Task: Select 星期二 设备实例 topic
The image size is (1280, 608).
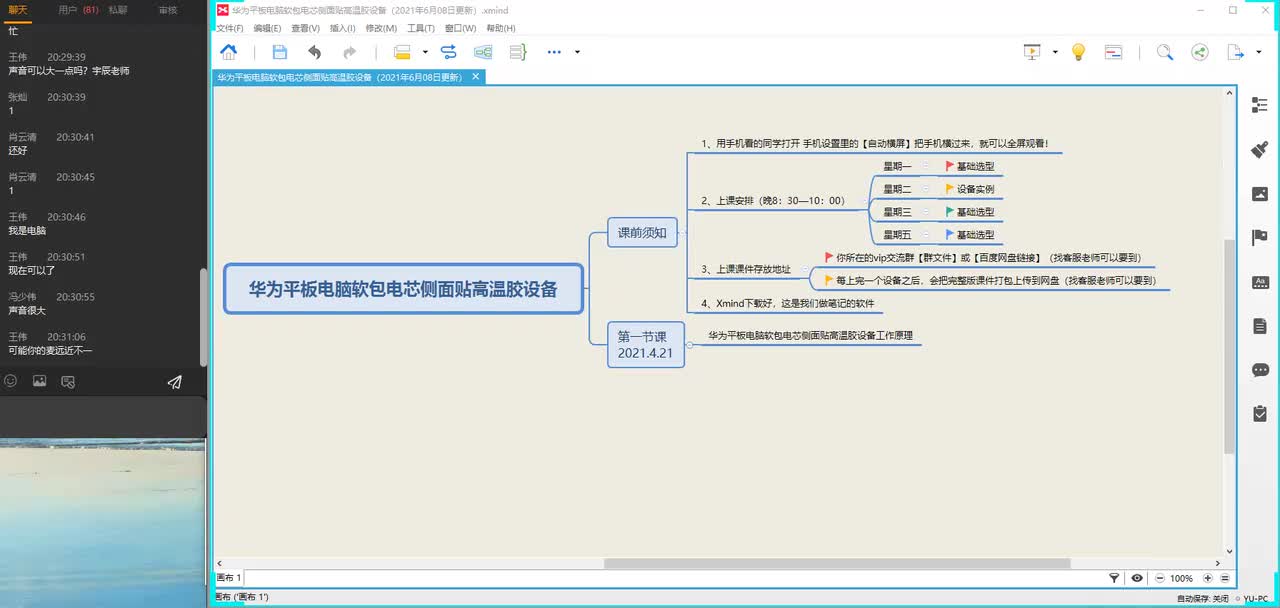Action: (968, 189)
